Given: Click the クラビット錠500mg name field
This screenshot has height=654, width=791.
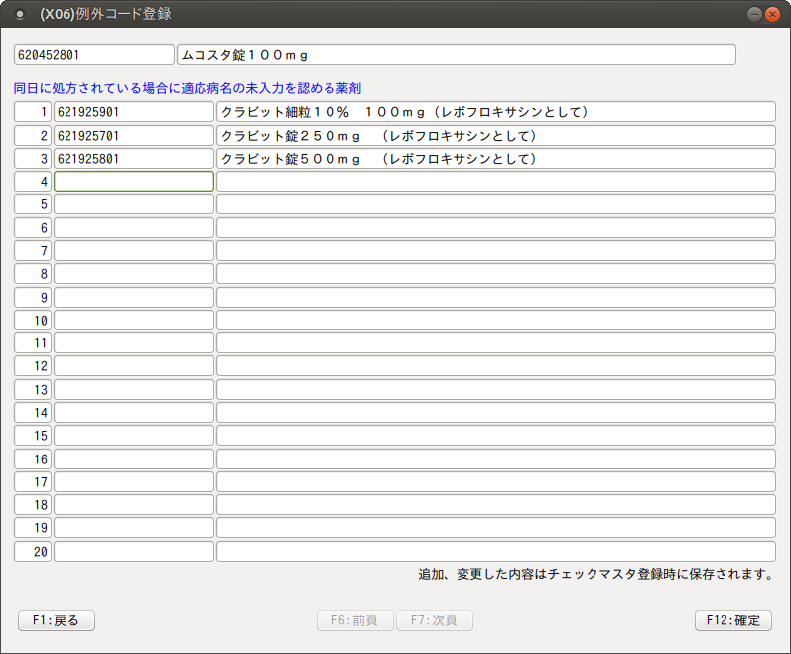Looking at the screenshot, I should point(495,158).
